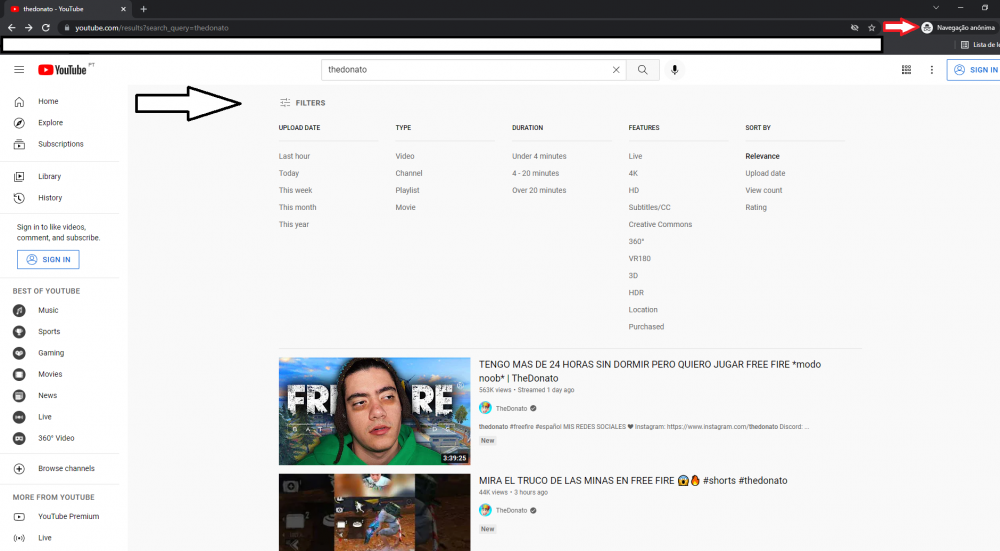Open Subscriptions in the sidebar

click(60, 144)
